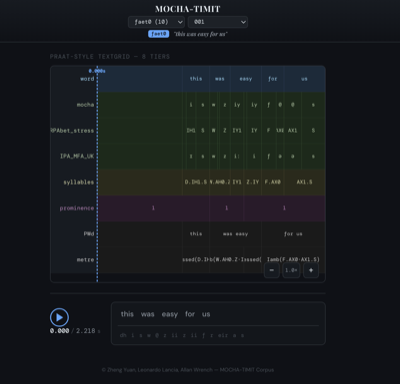Click 'easy' in the transcript panel

(170, 314)
